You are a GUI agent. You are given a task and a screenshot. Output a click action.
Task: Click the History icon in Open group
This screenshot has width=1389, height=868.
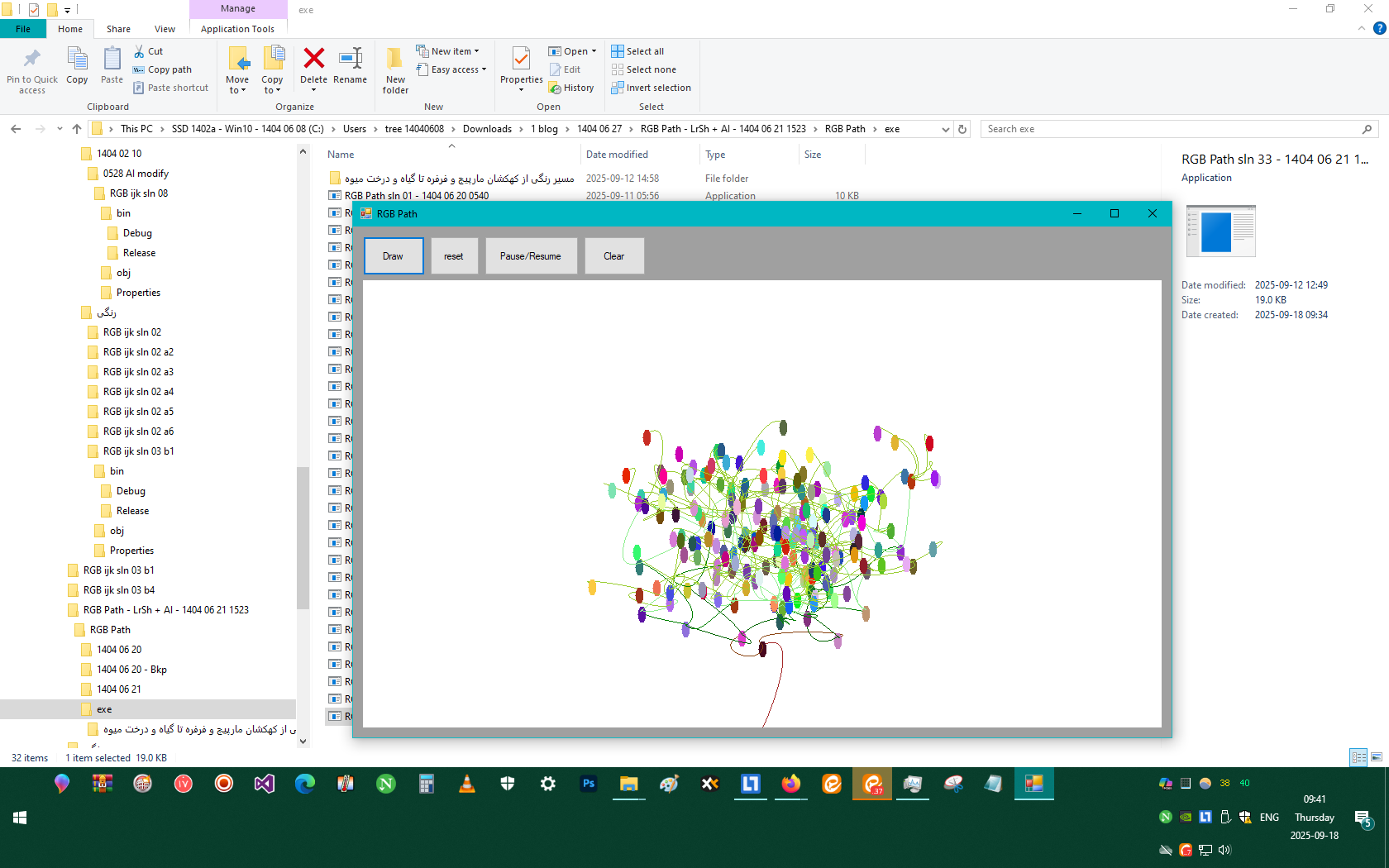pos(571,88)
